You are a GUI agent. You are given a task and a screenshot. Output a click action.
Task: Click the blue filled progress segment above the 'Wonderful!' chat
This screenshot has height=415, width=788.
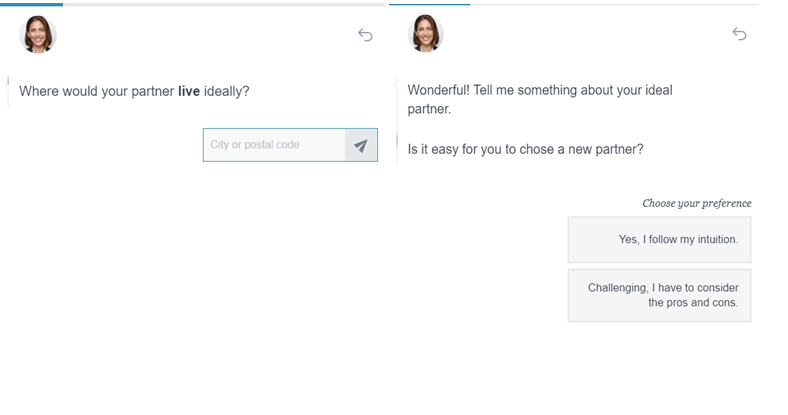429,4
